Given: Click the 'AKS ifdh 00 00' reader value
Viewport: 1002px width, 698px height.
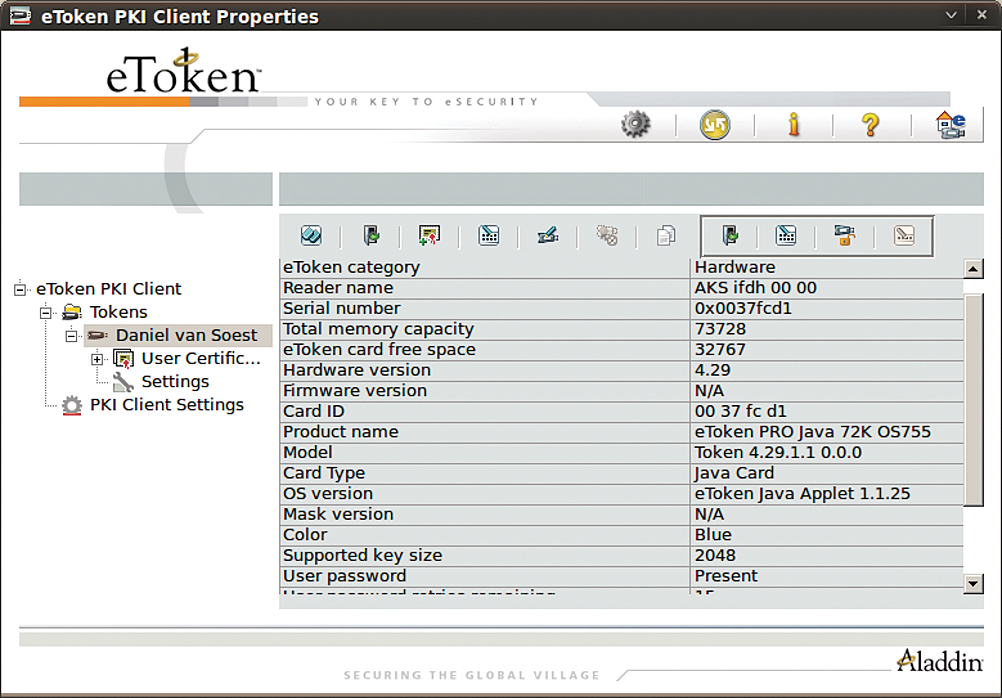Looking at the screenshot, I should click(755, 288).
